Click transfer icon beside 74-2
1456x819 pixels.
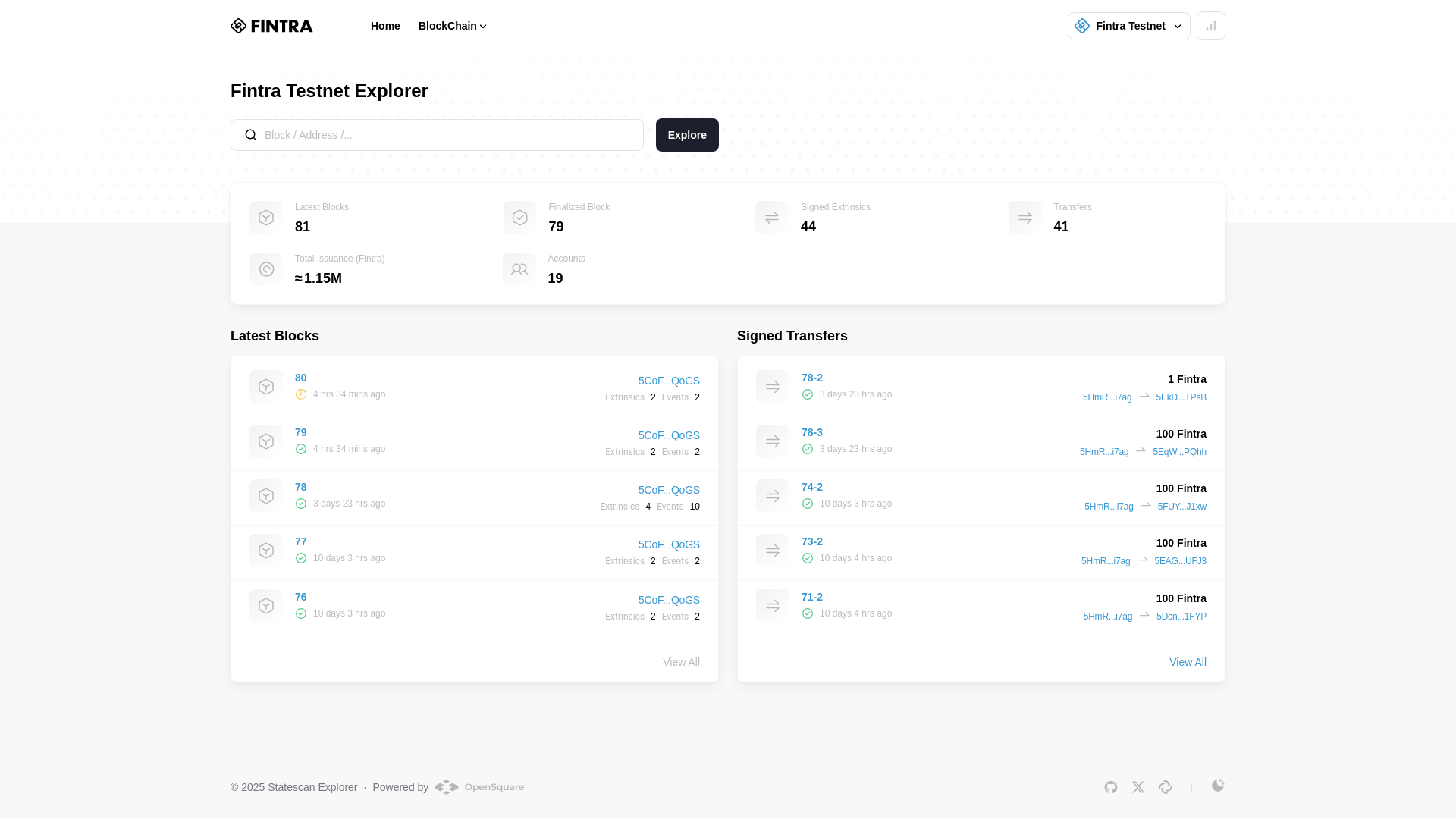coord(773,496)
